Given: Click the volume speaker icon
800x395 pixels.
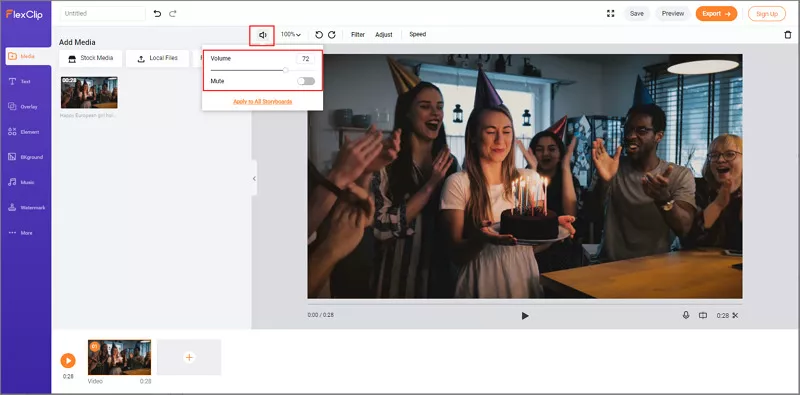Looking at the screenshot, I should pyautogui.click(x=262, y=35).
